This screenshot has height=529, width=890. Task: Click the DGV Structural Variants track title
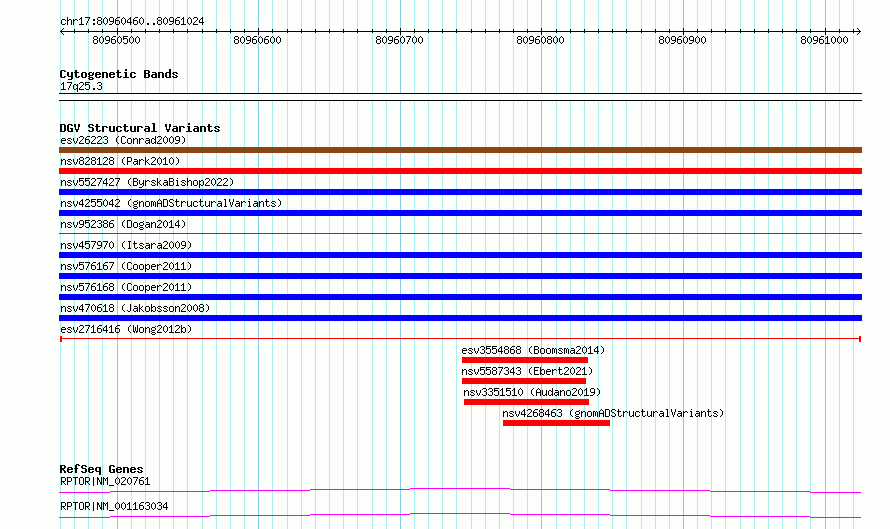[x=140, y=128]
